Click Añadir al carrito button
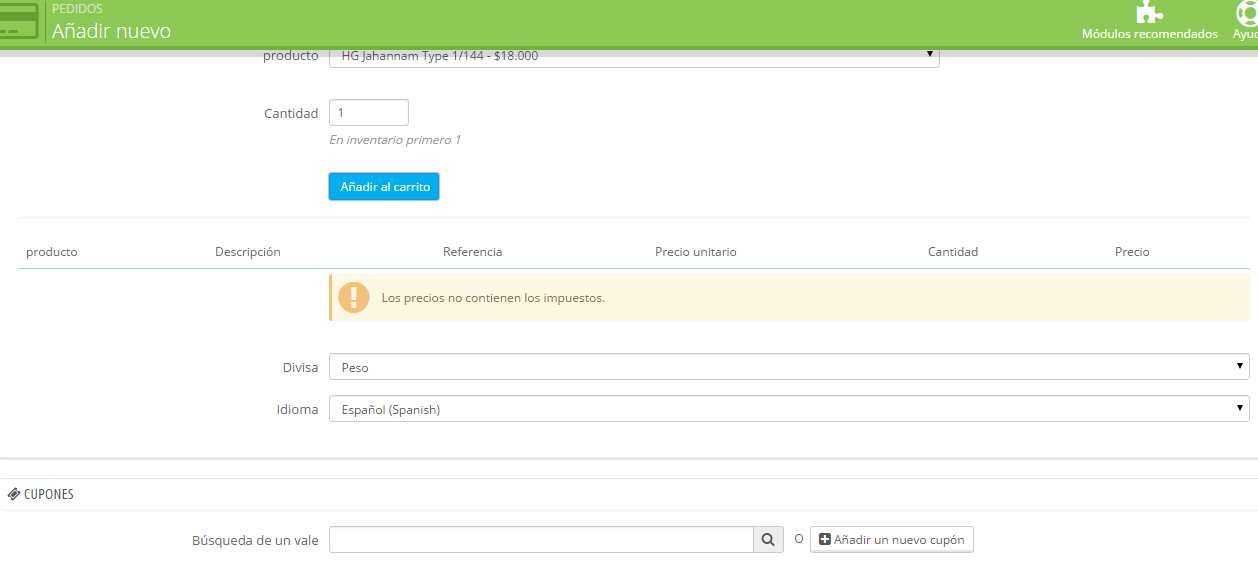 pos(384,187)
